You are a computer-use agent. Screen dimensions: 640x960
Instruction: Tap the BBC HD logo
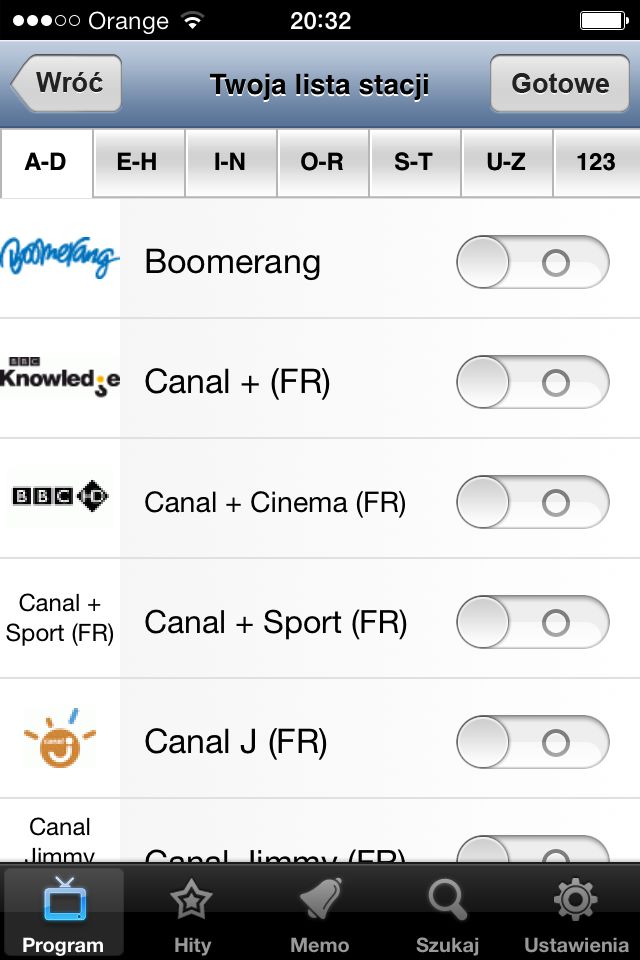[x=60, y=495]
